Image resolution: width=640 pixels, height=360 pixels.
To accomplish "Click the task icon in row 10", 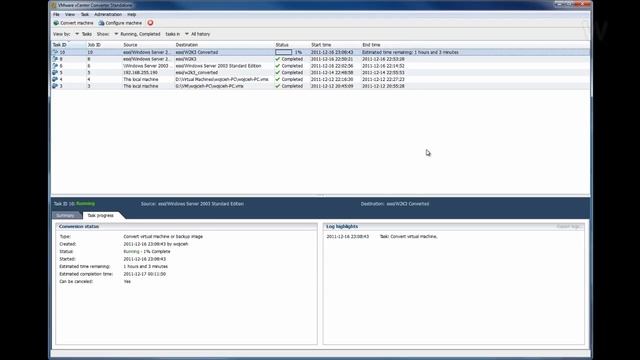I will coord(55,52).
